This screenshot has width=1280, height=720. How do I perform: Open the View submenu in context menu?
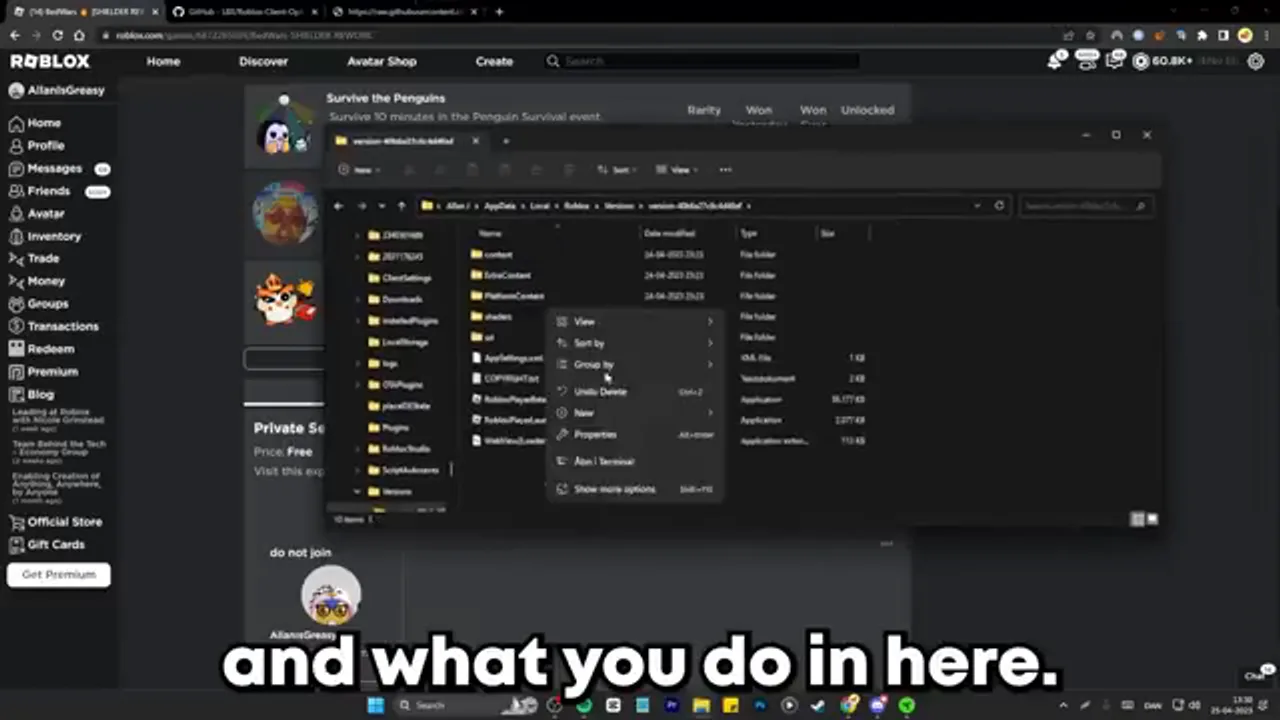[x=634, y=321]
